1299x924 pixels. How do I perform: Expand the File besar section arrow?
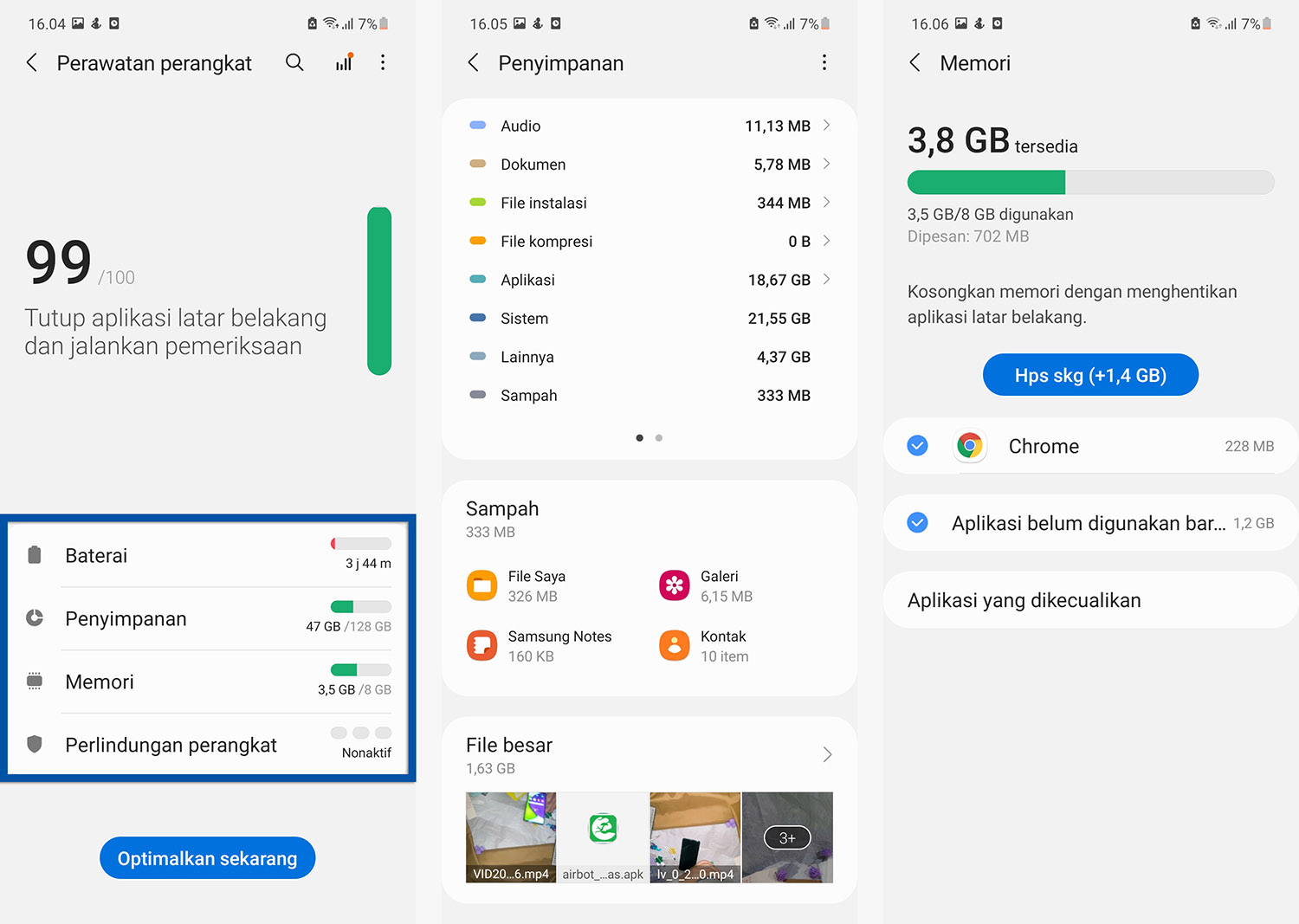[826, 755]
